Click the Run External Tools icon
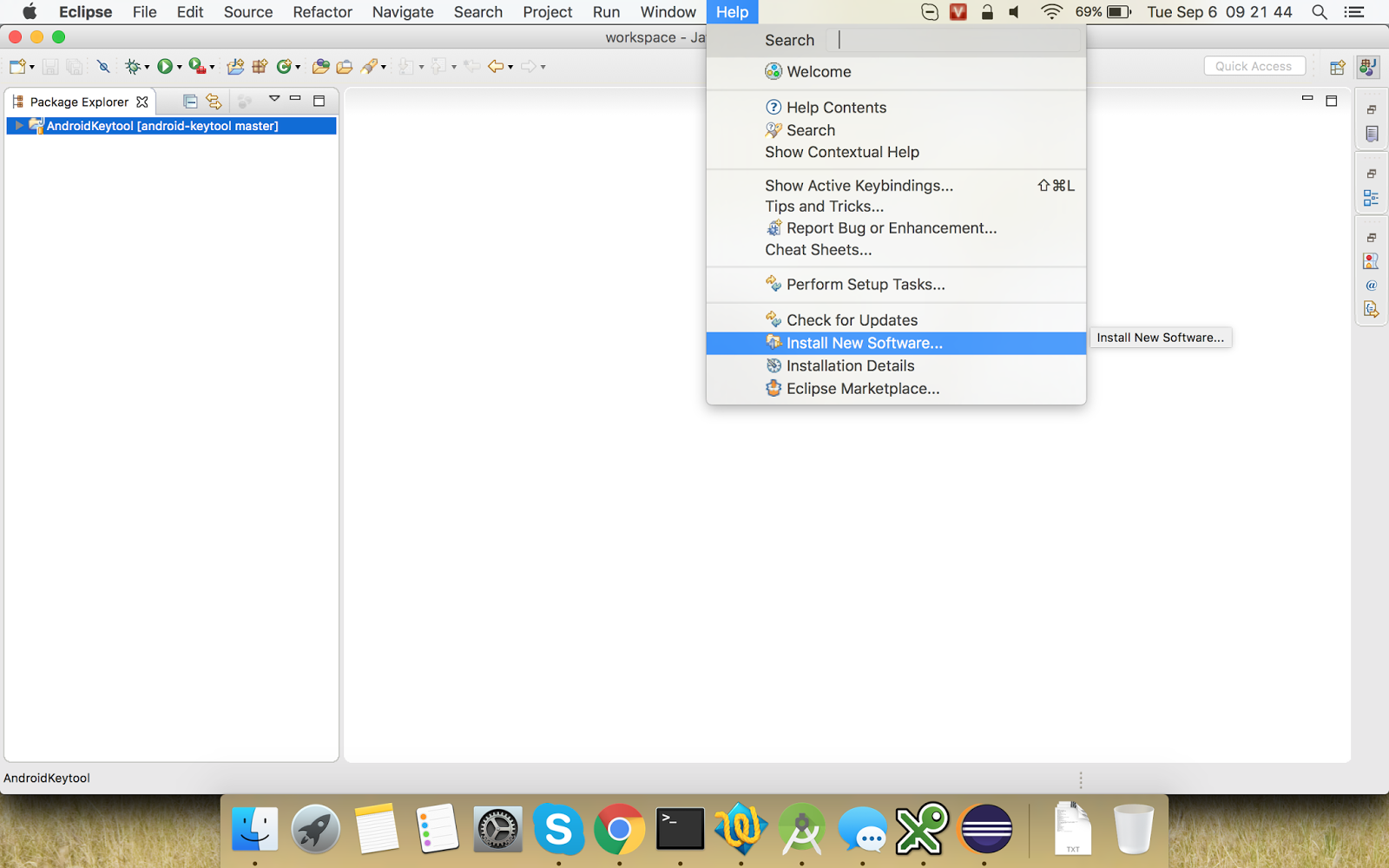Screen dimensions: 1389x868 (197, 67)
